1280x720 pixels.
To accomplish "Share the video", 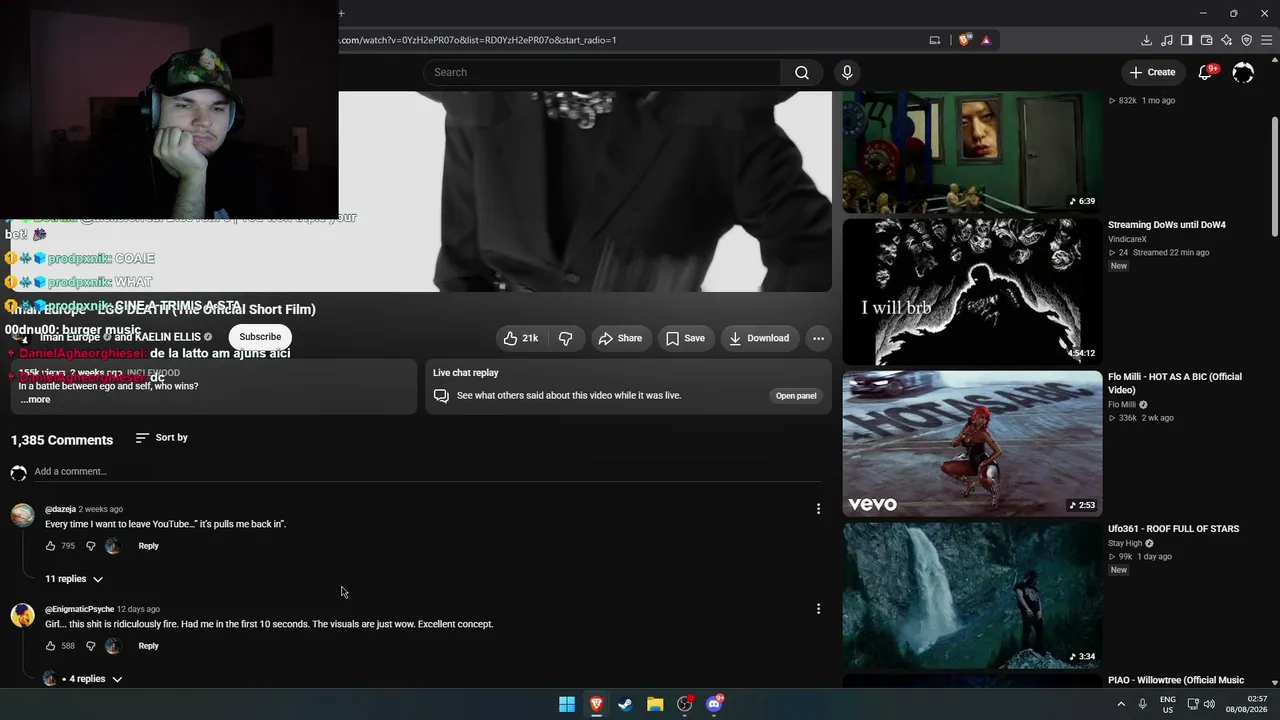I will click(x=620, y=338).
